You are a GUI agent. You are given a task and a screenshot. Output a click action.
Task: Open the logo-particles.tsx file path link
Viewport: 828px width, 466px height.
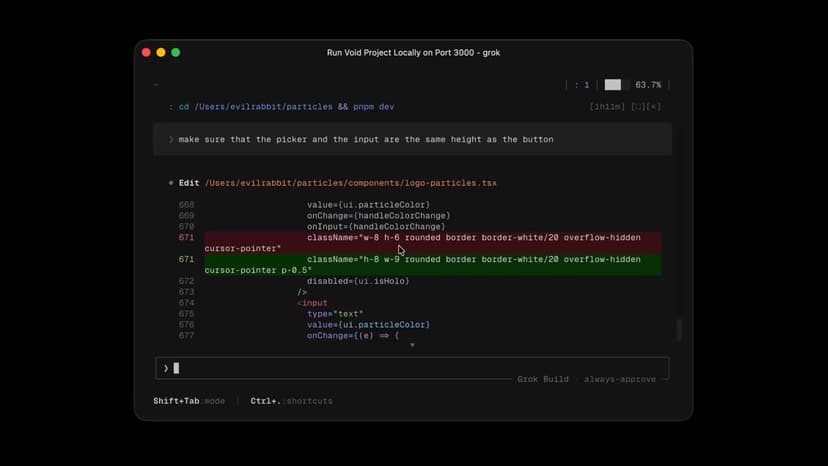(x=351, y=183)
